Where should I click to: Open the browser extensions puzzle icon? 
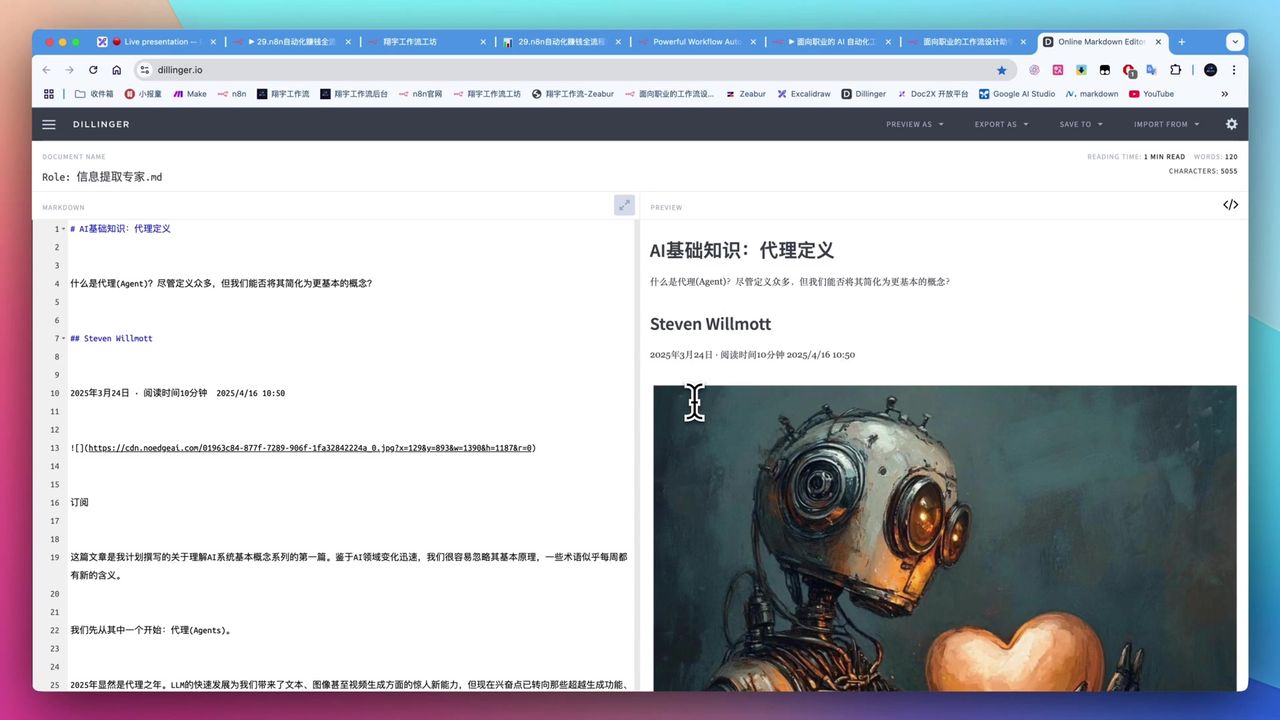(1175, 70)
